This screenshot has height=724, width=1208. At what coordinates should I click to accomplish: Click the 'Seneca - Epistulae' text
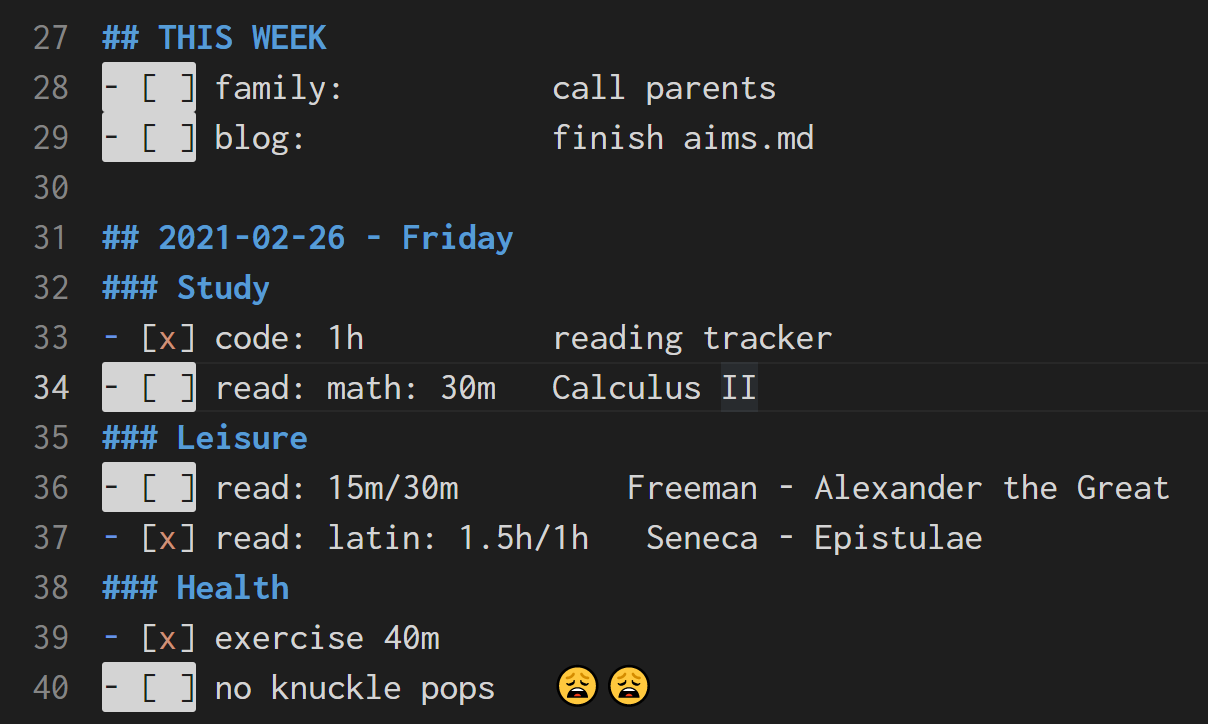pos(814,538)
